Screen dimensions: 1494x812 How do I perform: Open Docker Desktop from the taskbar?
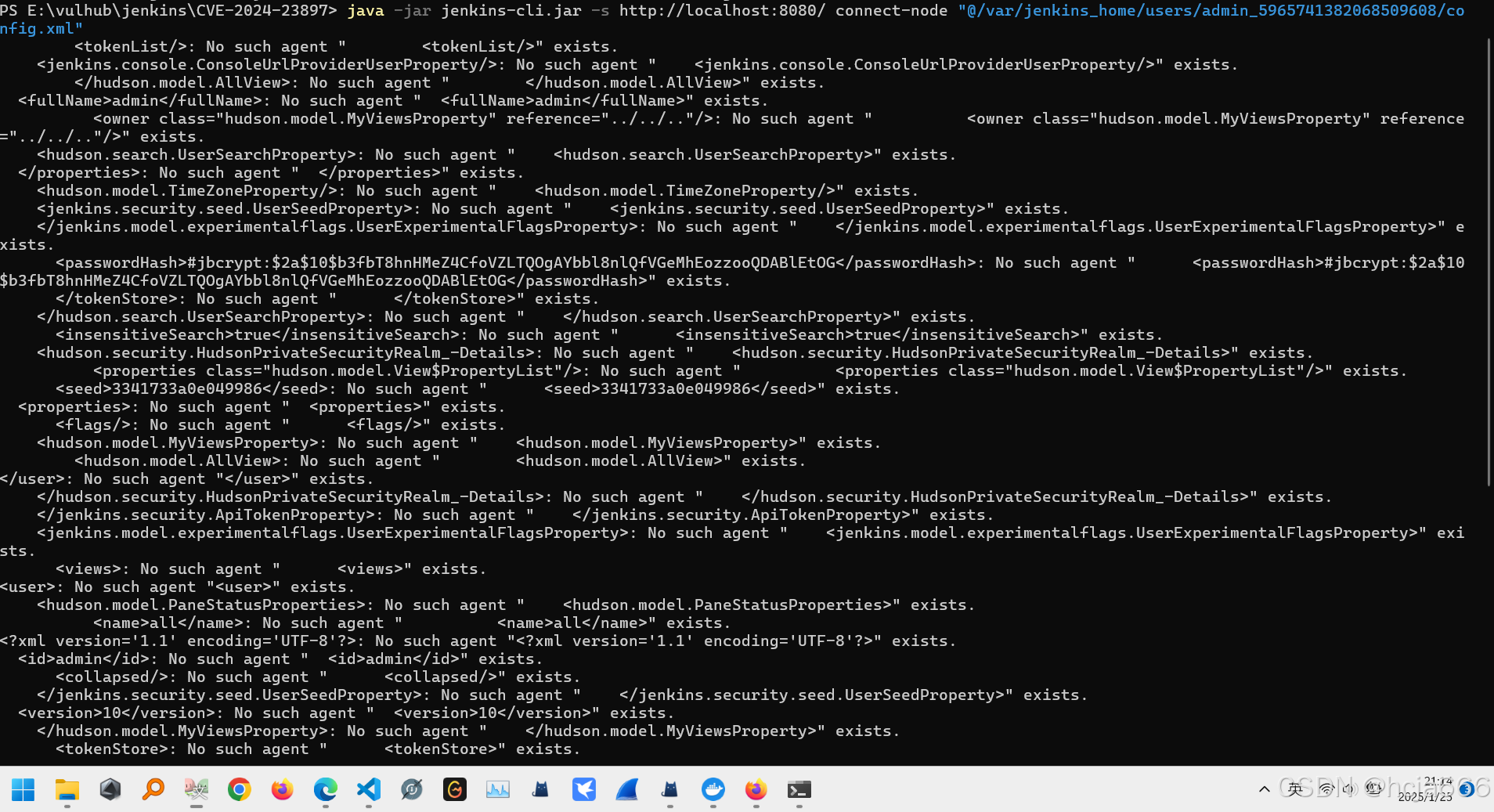pos(713,789)
